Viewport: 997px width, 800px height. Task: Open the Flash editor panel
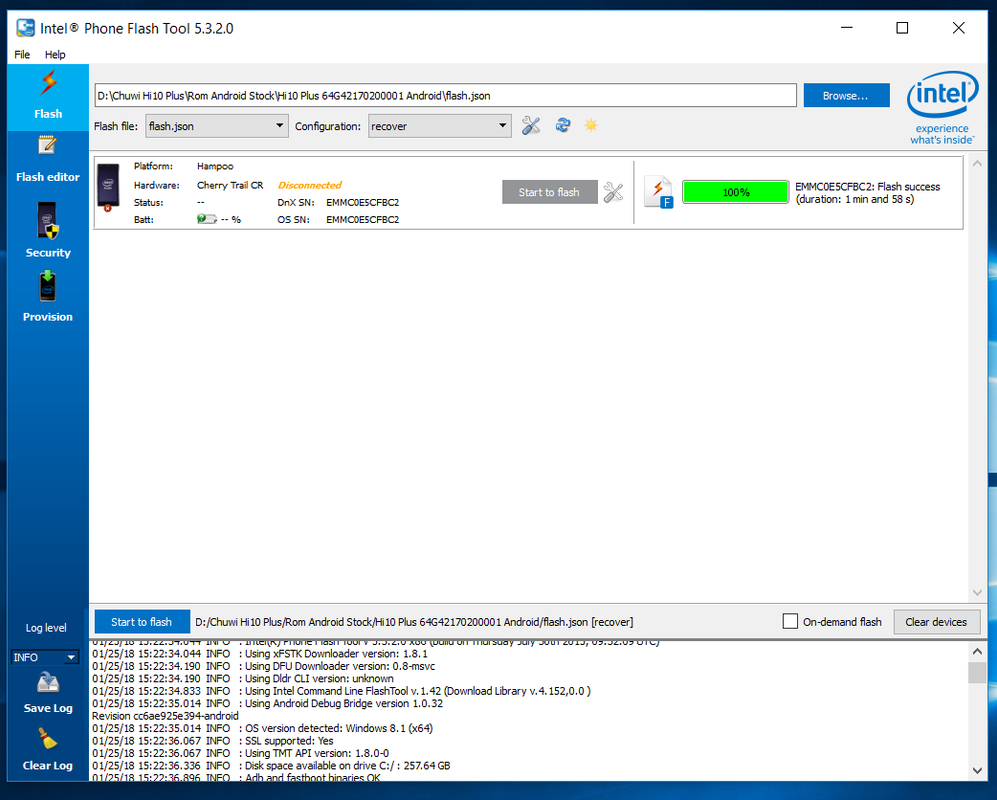point(48,159)
